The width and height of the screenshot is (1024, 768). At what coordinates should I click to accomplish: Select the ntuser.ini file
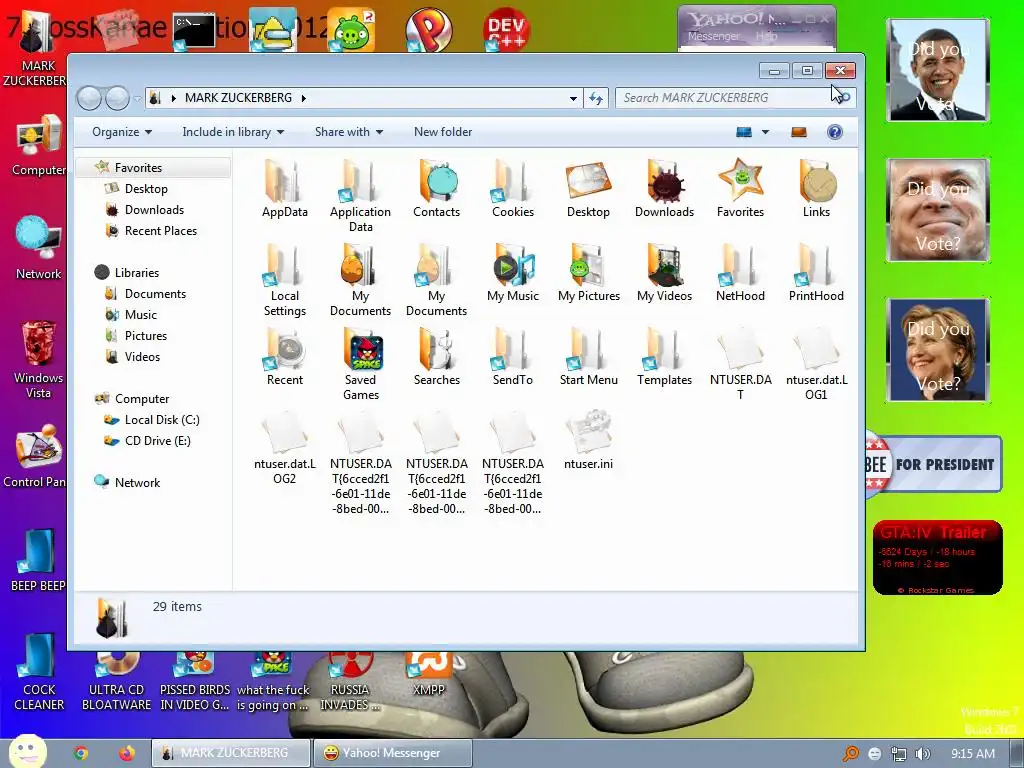[x=588, y=441]
